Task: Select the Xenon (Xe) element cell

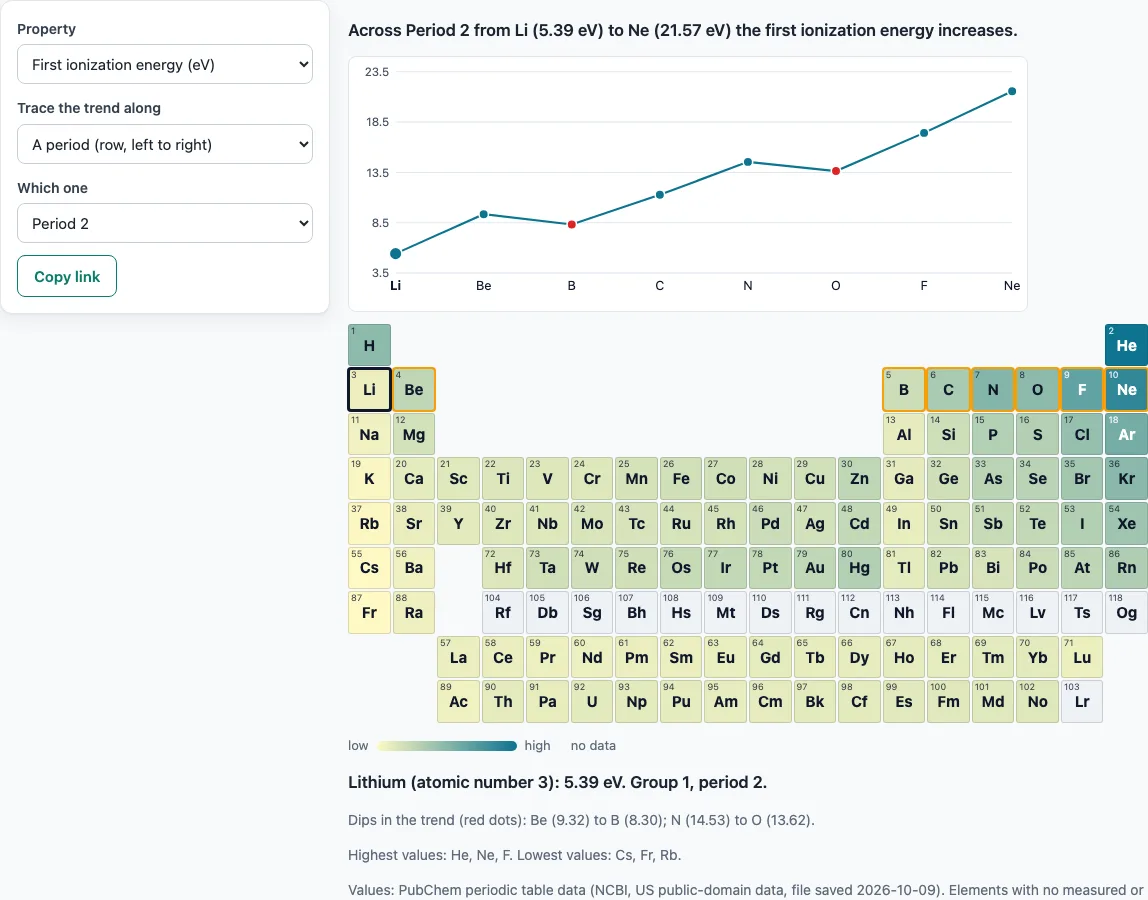Action: pyautogui.click(x=1126, y=524)
